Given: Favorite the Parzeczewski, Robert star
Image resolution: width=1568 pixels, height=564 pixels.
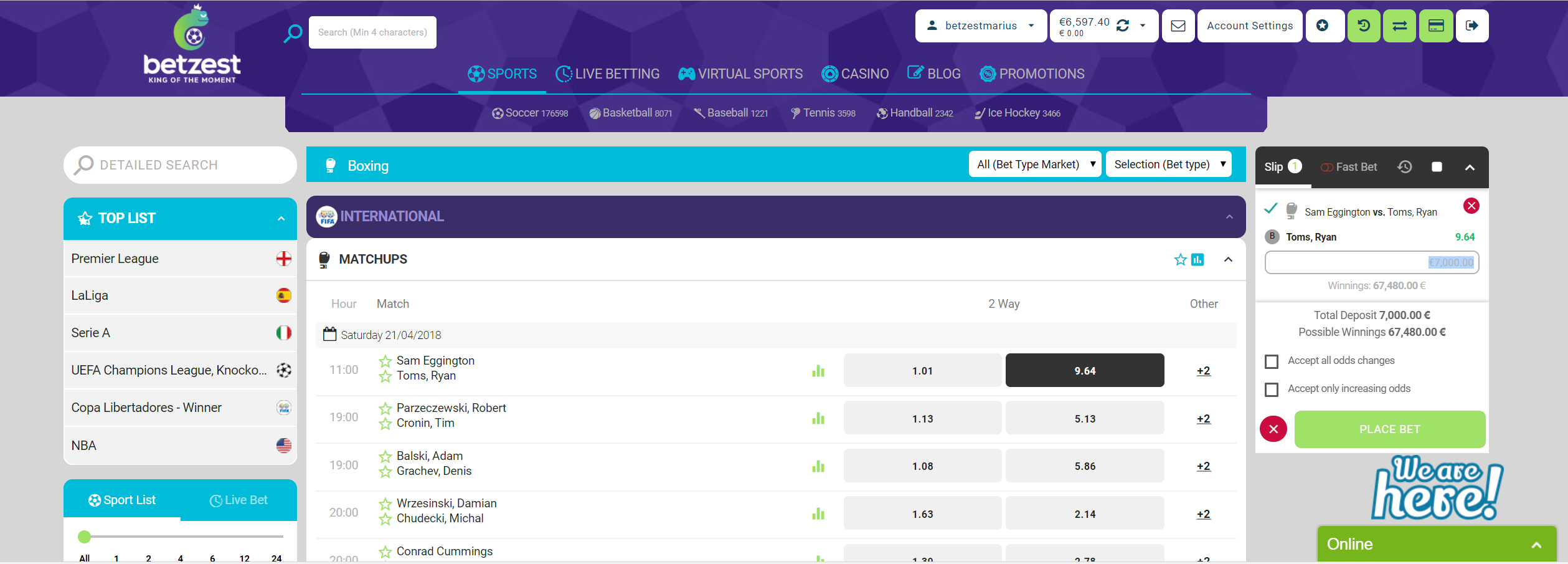Looking at the screenshot, I should [x=385, y=409].
